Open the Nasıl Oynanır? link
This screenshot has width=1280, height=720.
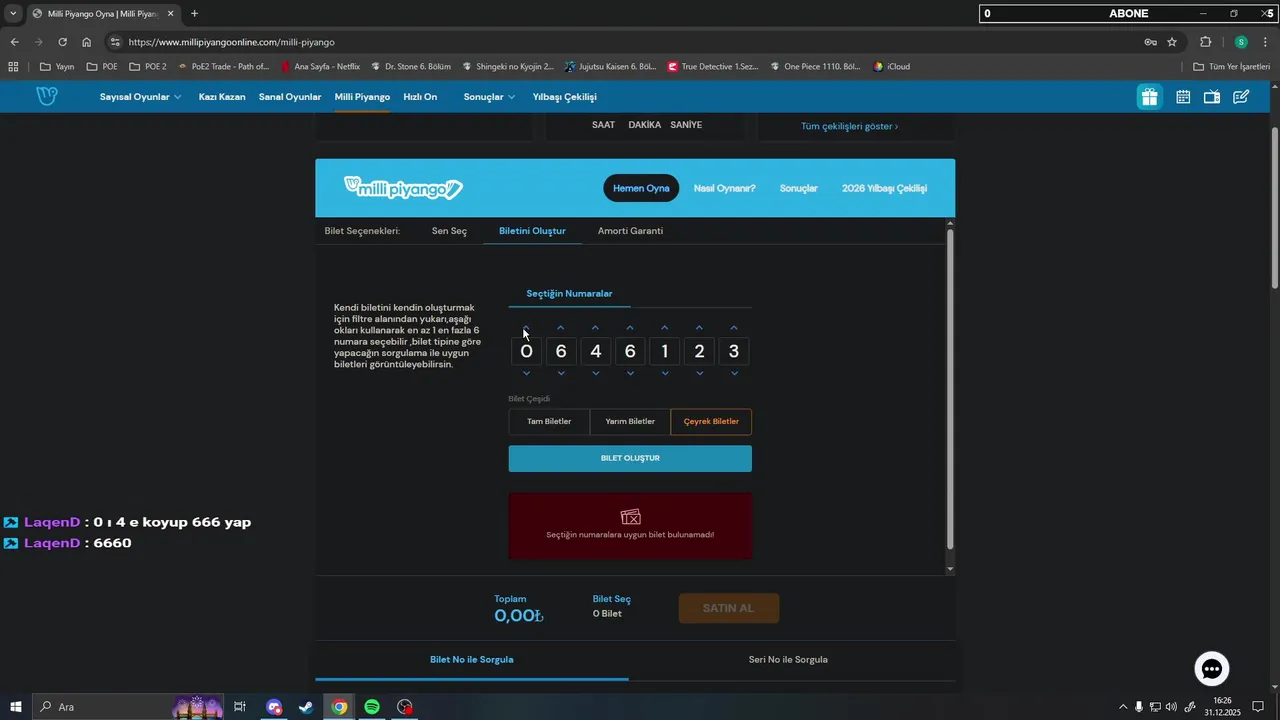coord(725,188)
